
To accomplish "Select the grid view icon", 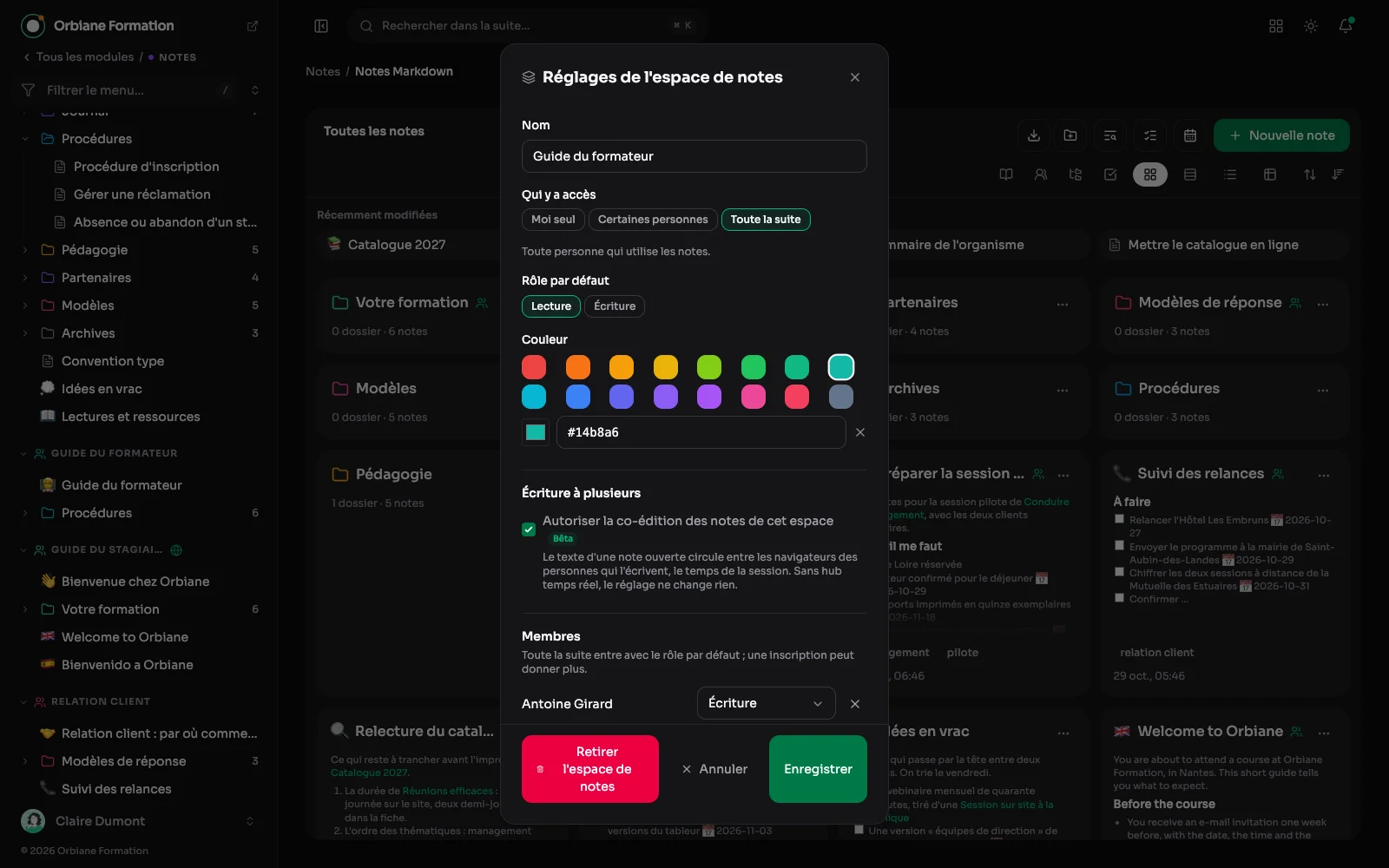I will 1150,174.
